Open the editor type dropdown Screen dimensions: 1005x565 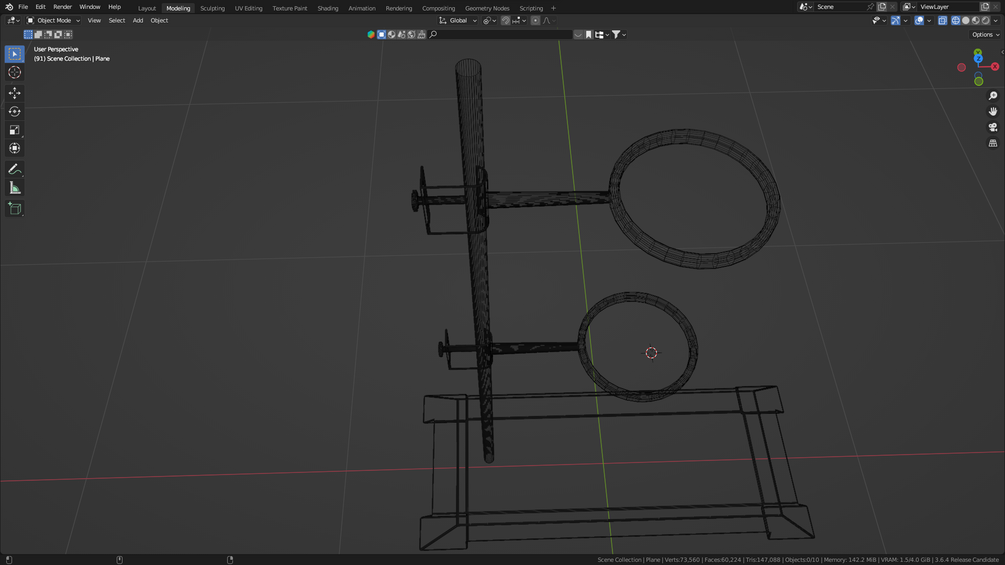13,20
